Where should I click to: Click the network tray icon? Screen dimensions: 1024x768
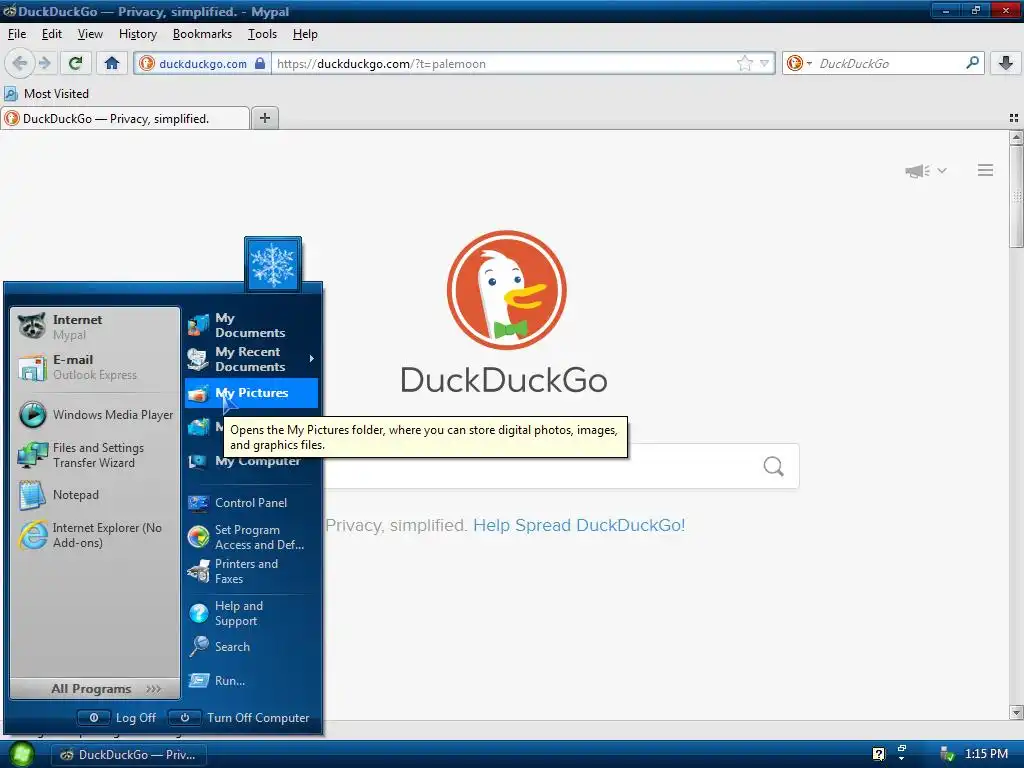click(947, 754)
